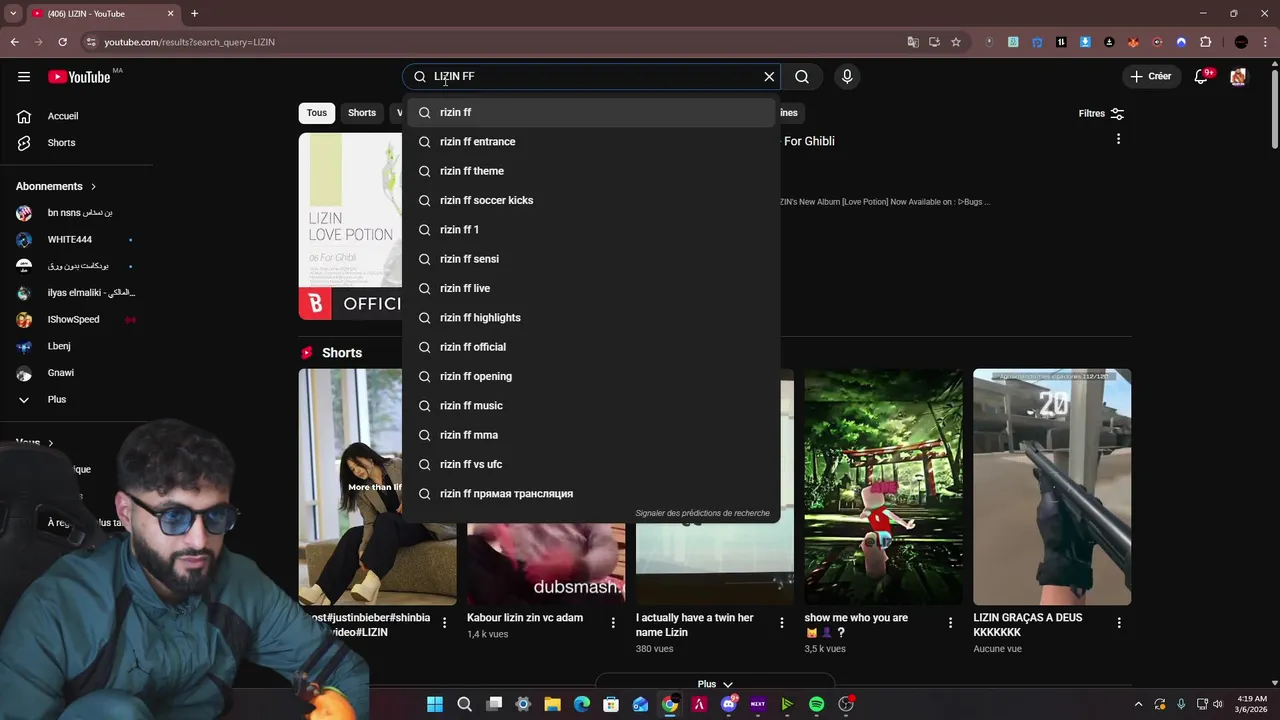Clear the search box with the X

(x=769, y=76)
